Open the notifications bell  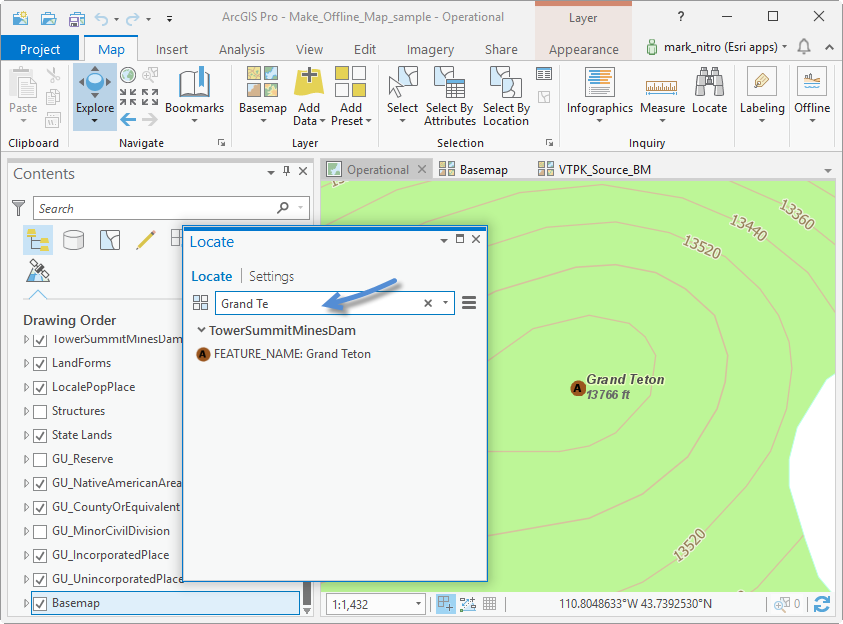(804, 47)
